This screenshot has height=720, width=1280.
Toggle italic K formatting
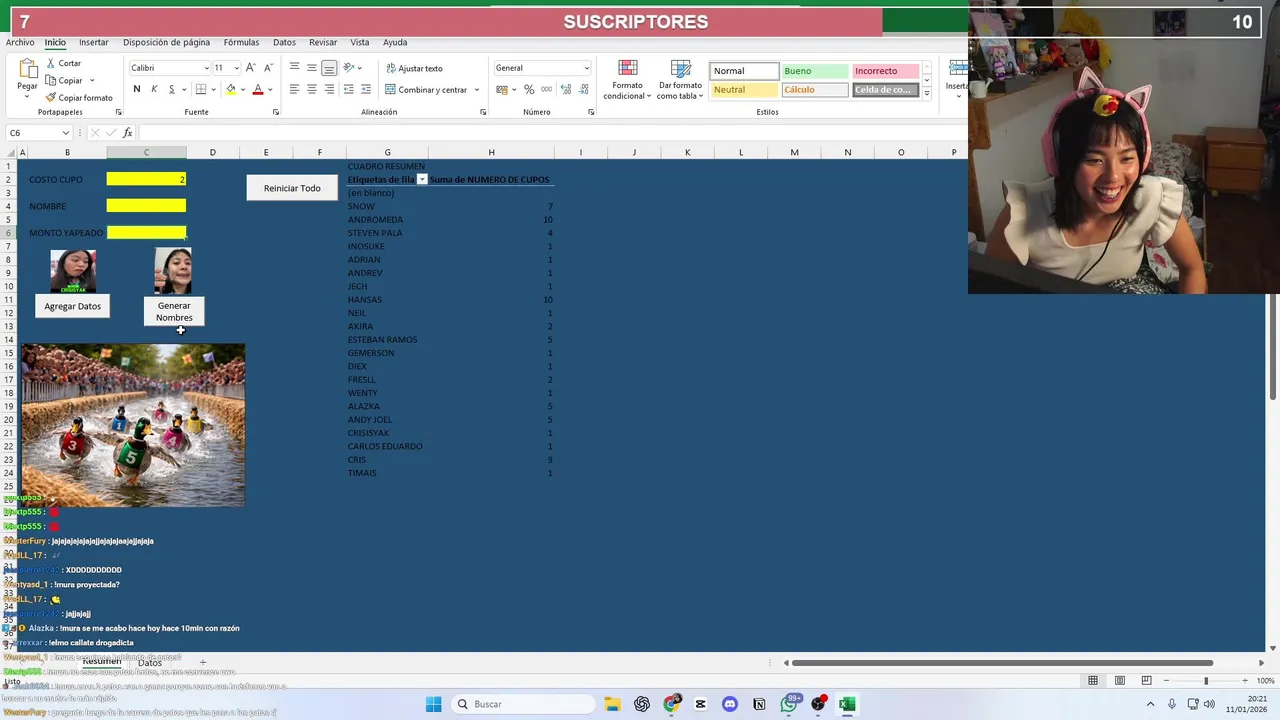coord(154,89)
